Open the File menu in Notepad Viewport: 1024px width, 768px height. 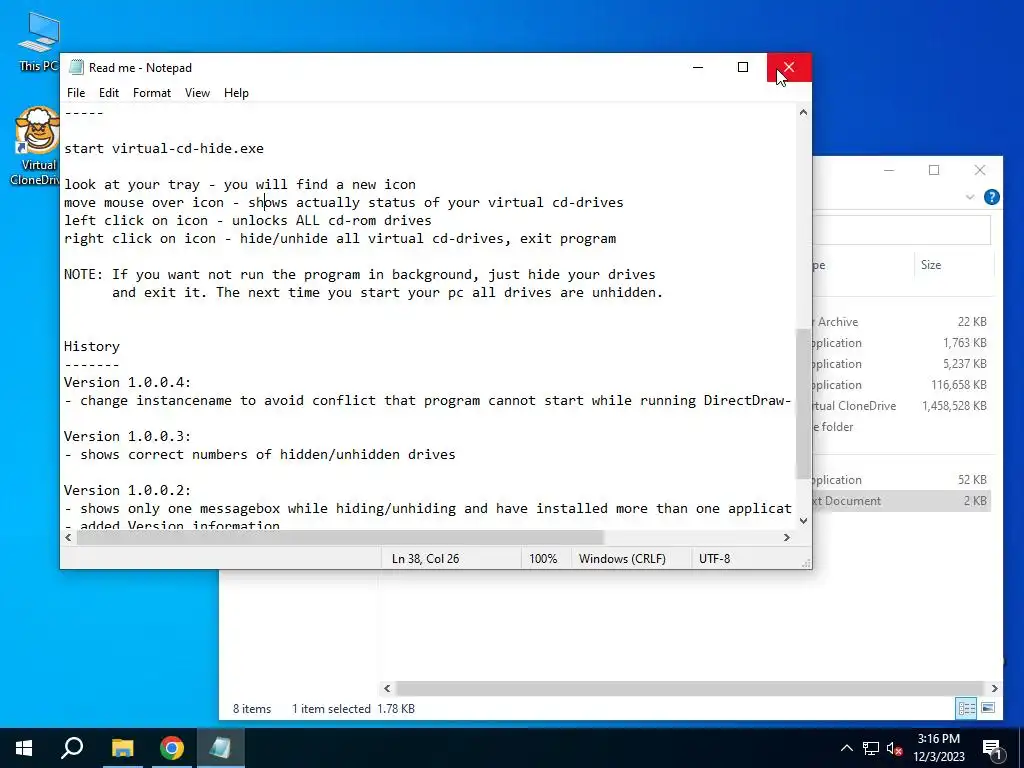coord(76,93)
